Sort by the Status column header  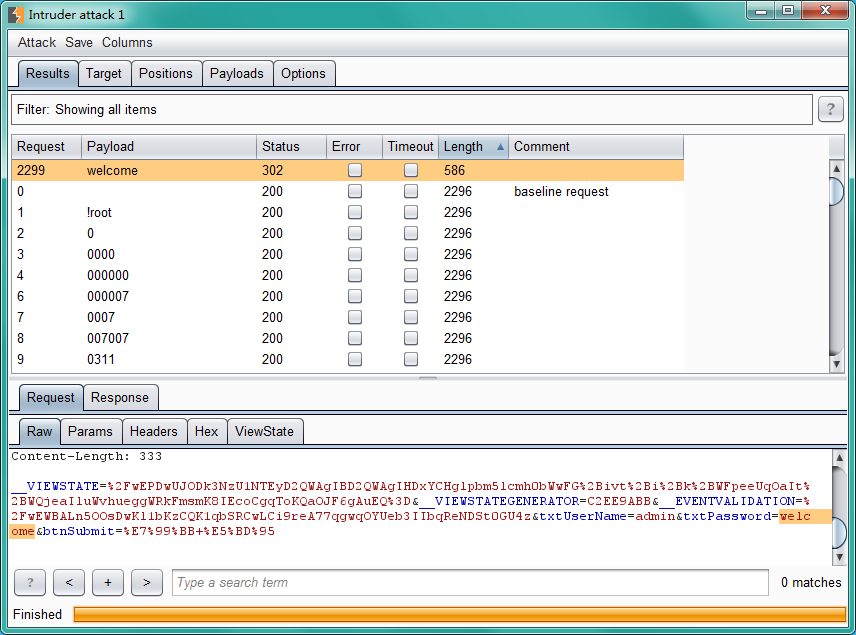point(291,146)
